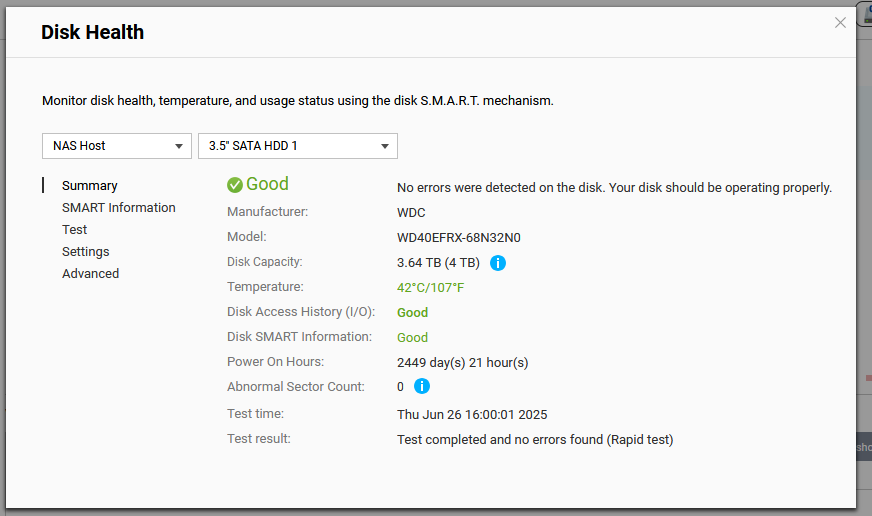Click the info icon beside Disk Capacity
This screenshot has height=516, width=872.
coord(498,262)
